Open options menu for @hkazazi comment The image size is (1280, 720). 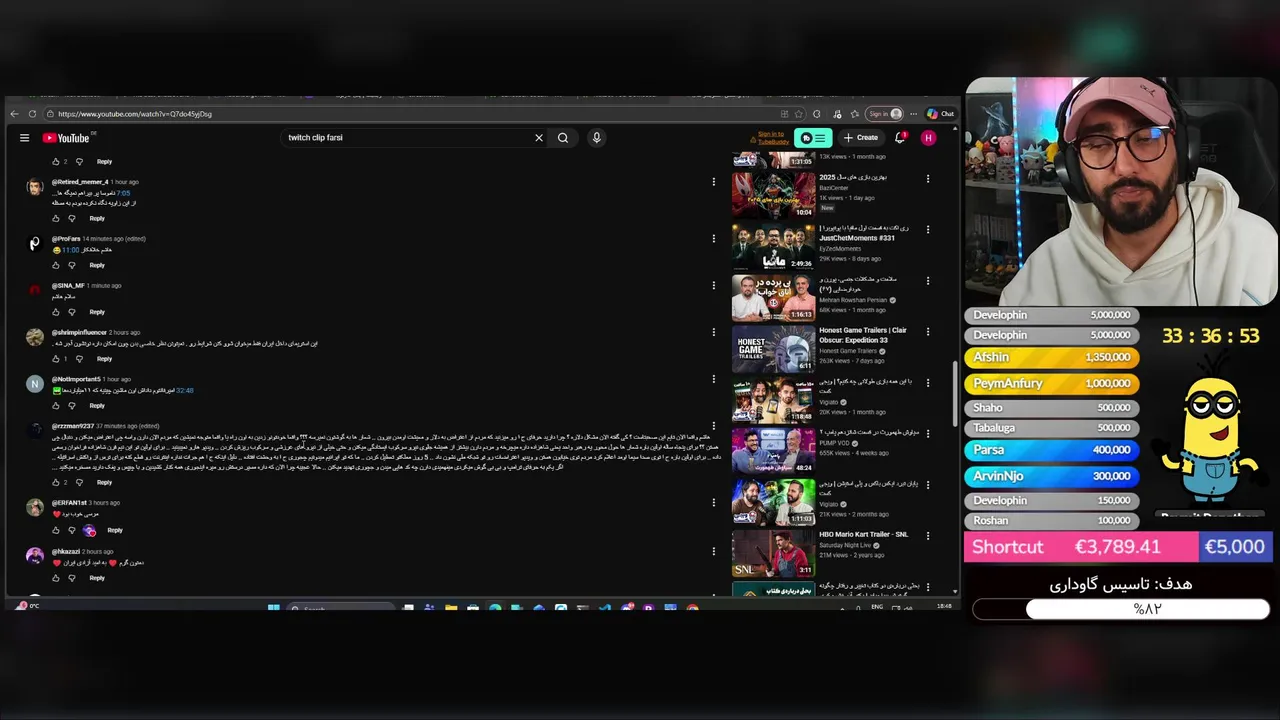[714, 551]
